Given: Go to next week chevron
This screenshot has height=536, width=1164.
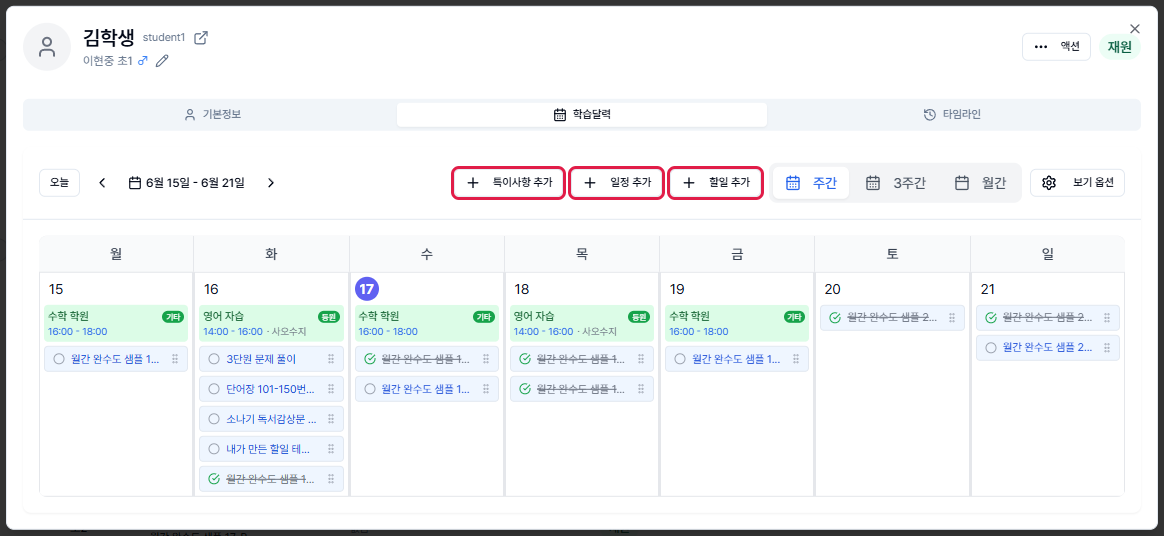Looking at the screenshot, I should [x=271, y=183].
